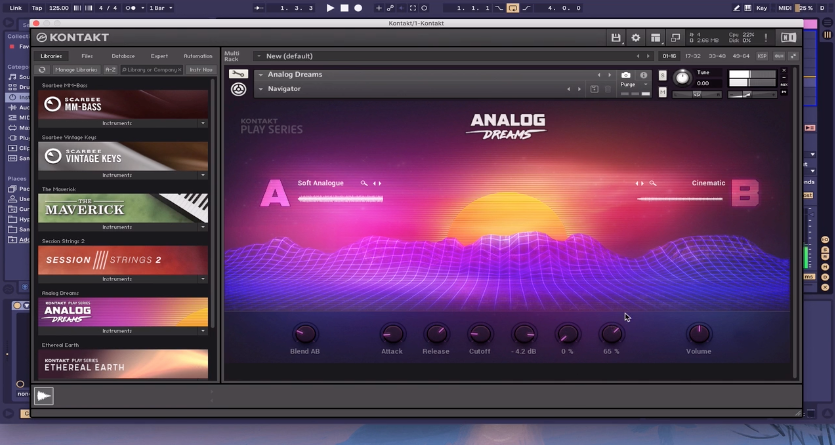The width and height of the screenshot is (835, 445).
Task: Toggle Ableton MIDI map mode
Action: [784, 8]
